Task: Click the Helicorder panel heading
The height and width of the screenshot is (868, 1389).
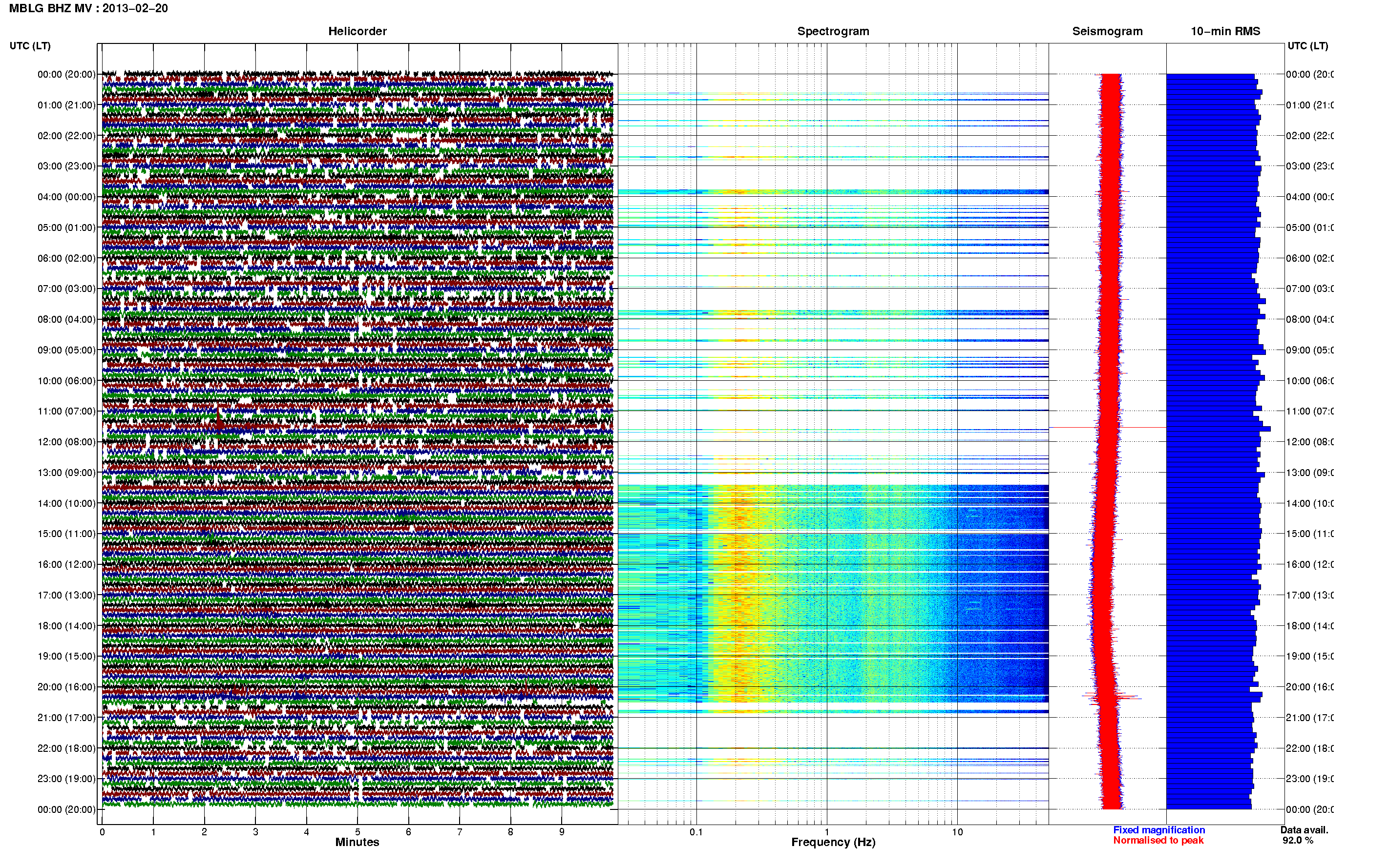Action: [357, 31]
